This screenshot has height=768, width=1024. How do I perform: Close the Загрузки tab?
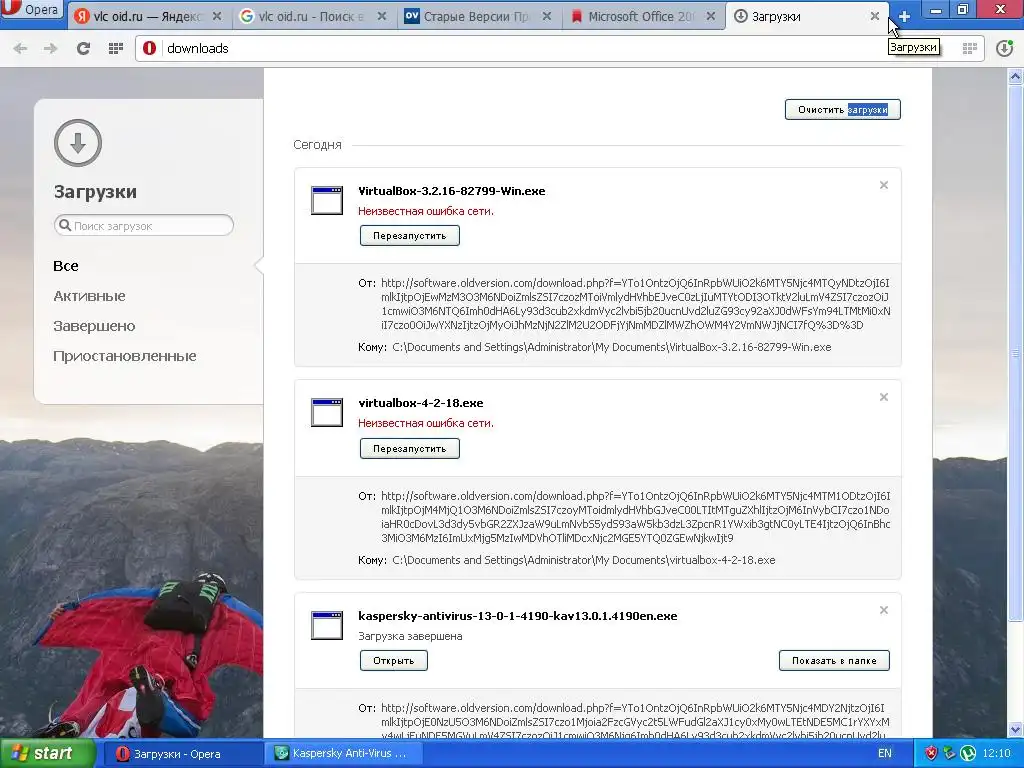point(875,16)
